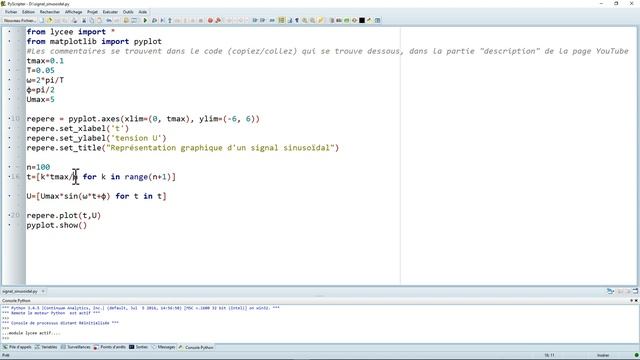Click the Insérer mode in status bar
640x360 pixels.
(603, 355)
